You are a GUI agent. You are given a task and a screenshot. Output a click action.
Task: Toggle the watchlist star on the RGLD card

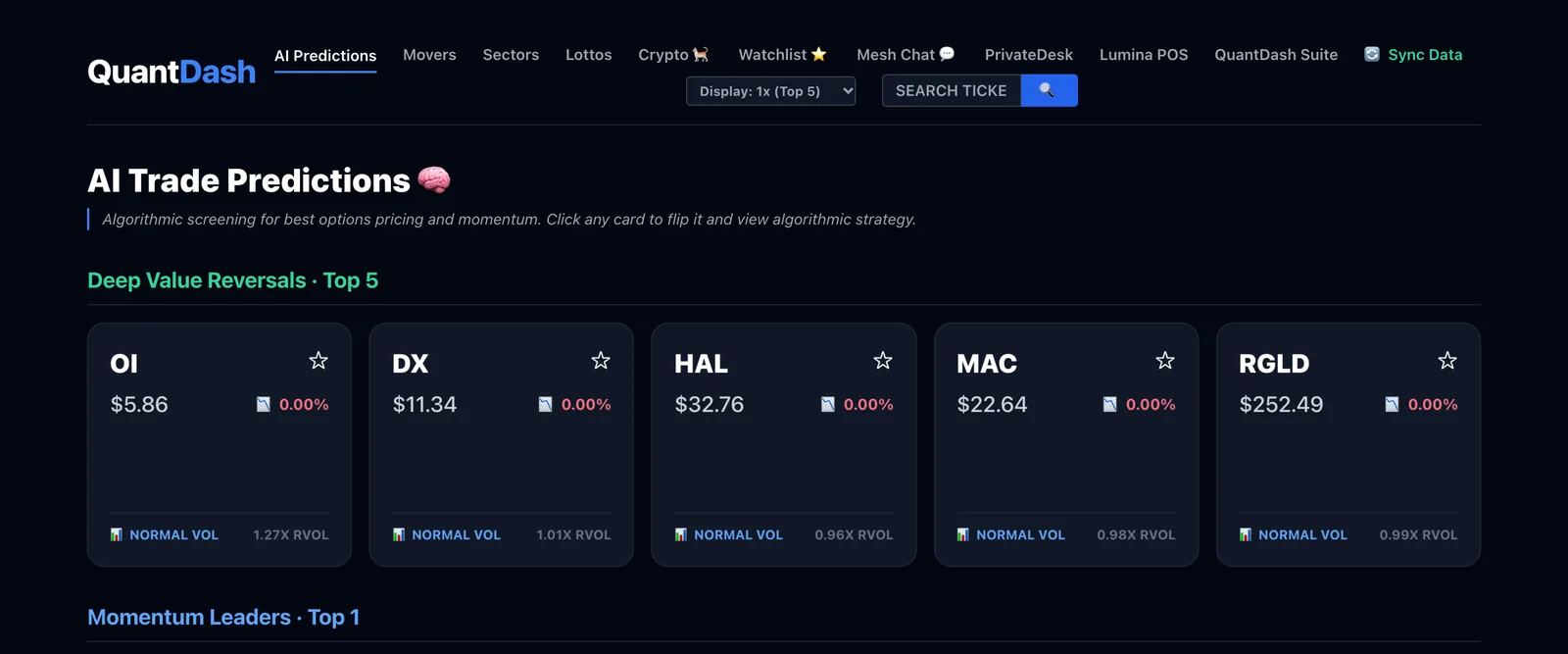click(x=1447, y=361)
